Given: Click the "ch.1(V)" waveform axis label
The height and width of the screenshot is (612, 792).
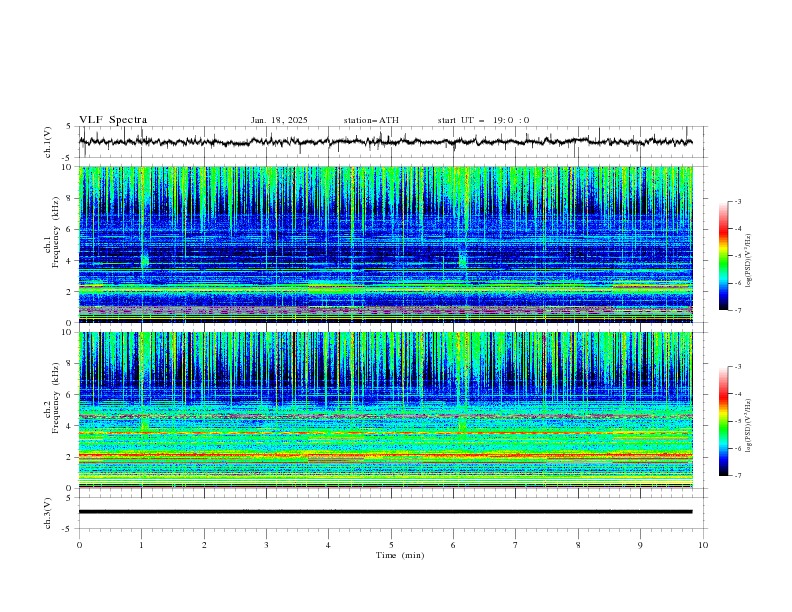Looking at the screenshot, I should [x=48, y=142].
